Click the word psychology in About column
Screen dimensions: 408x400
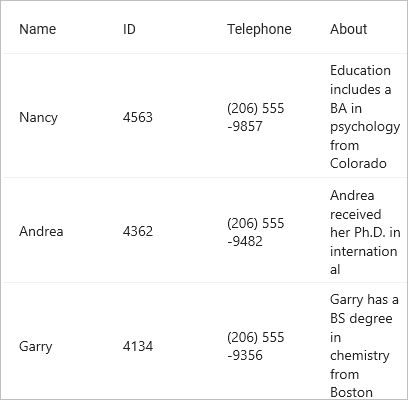(365, 127)
